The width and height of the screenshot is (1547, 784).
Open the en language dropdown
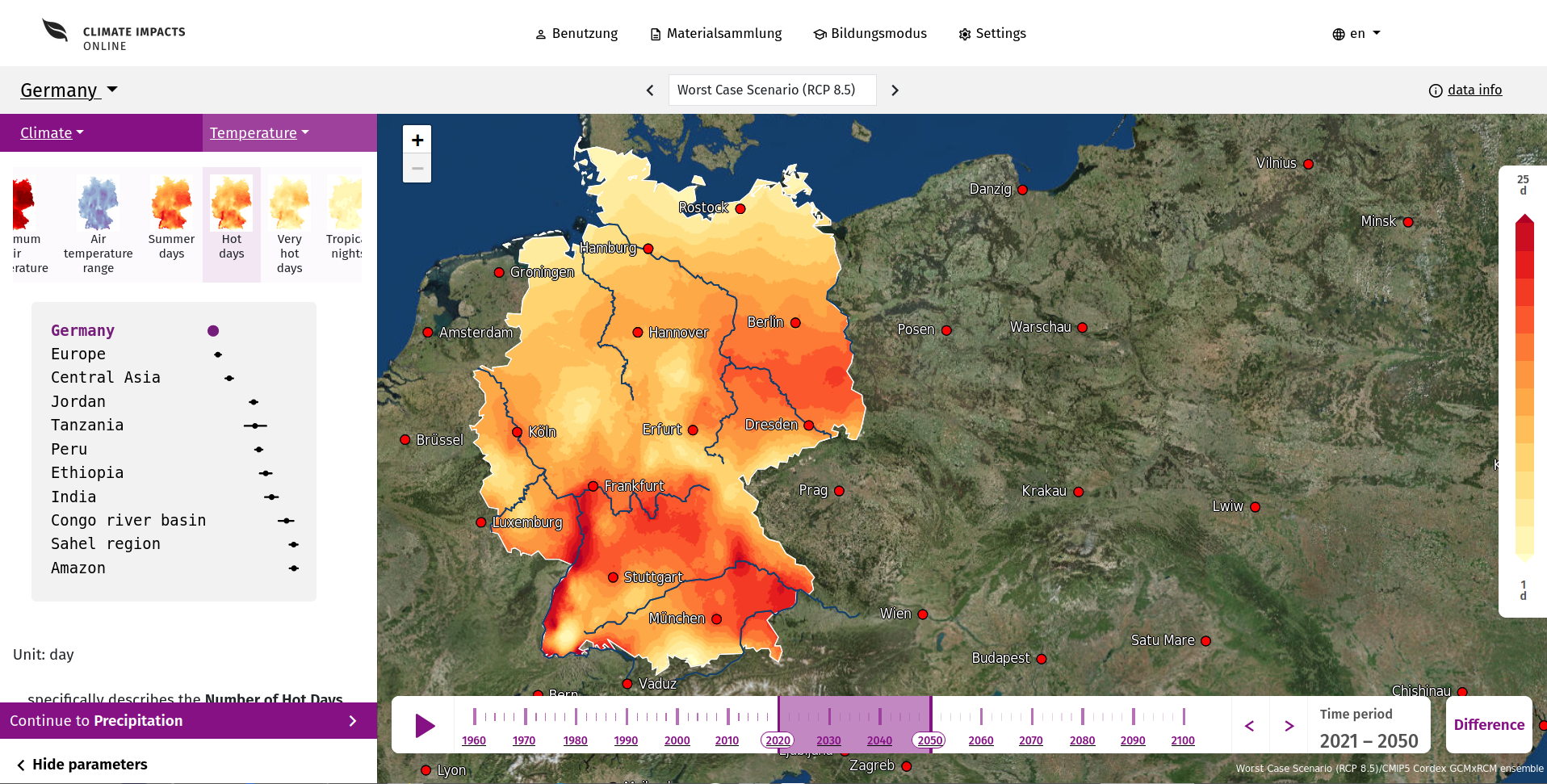coord(1356,34)
